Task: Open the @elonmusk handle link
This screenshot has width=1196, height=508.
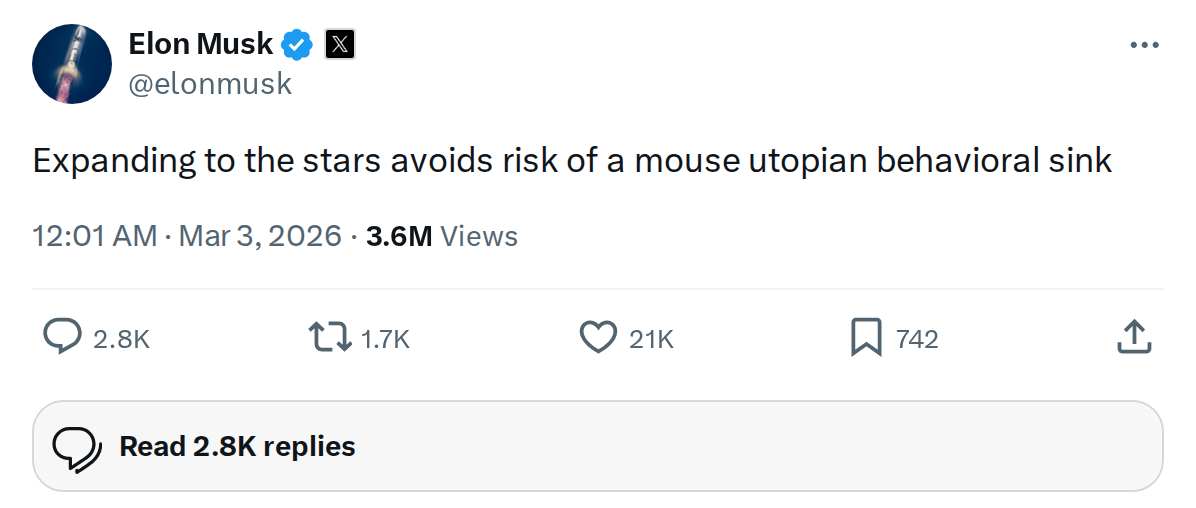Action: tap(210, 84)
